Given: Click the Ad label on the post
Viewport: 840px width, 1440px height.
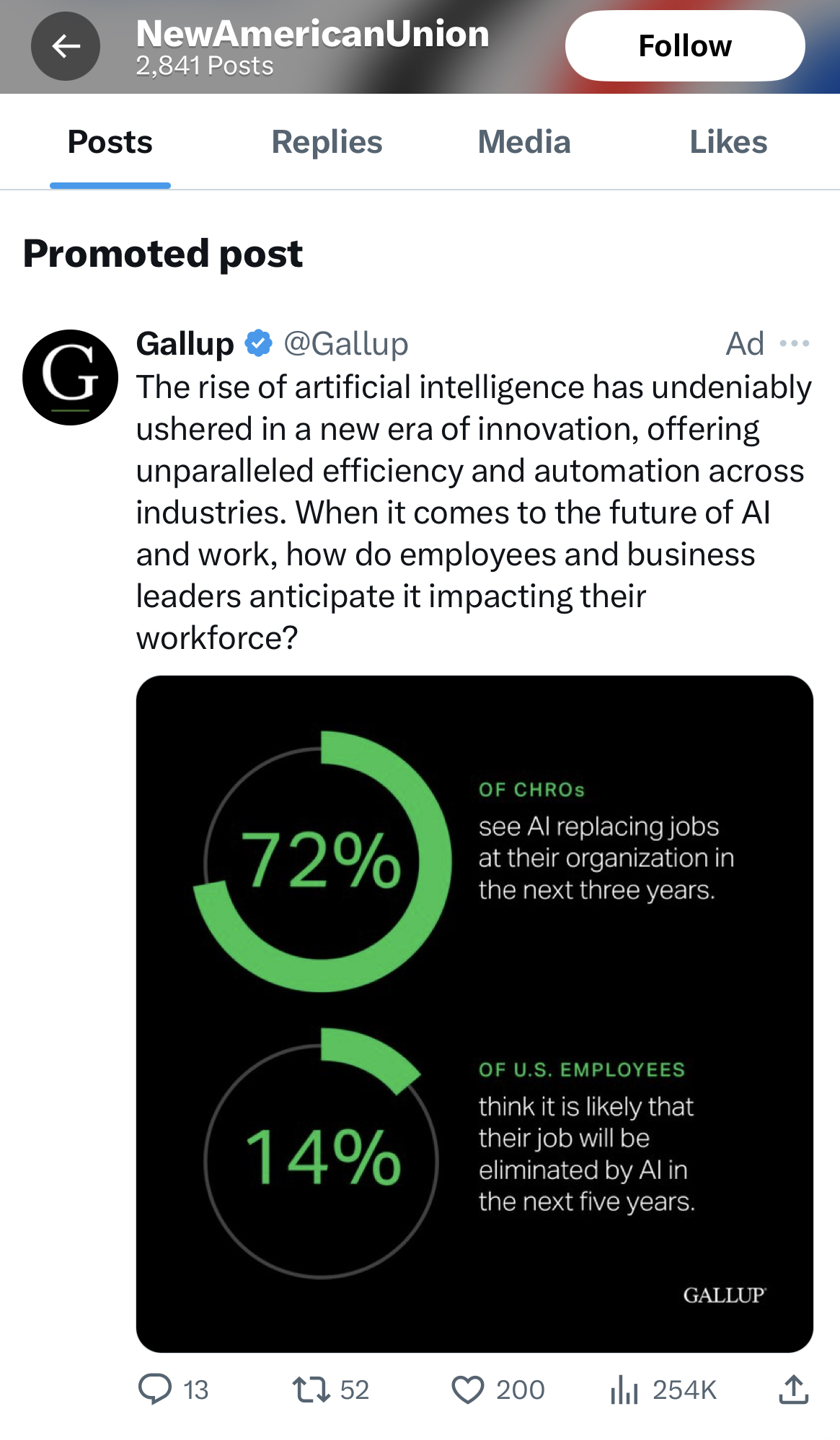Looking at the screenshot, I should [x=744, y=343].
